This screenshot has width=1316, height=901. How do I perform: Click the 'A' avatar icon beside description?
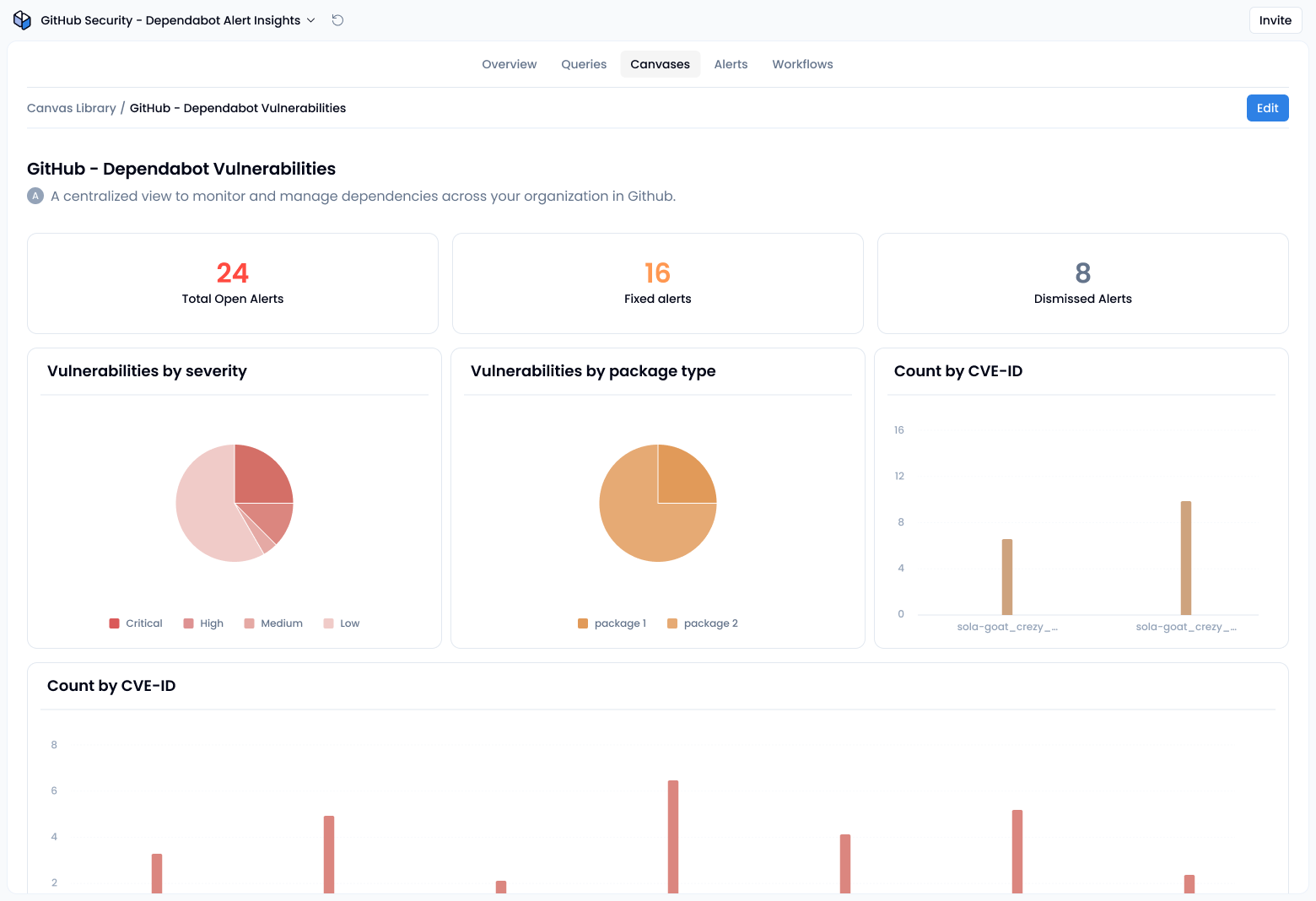[35, 196]
